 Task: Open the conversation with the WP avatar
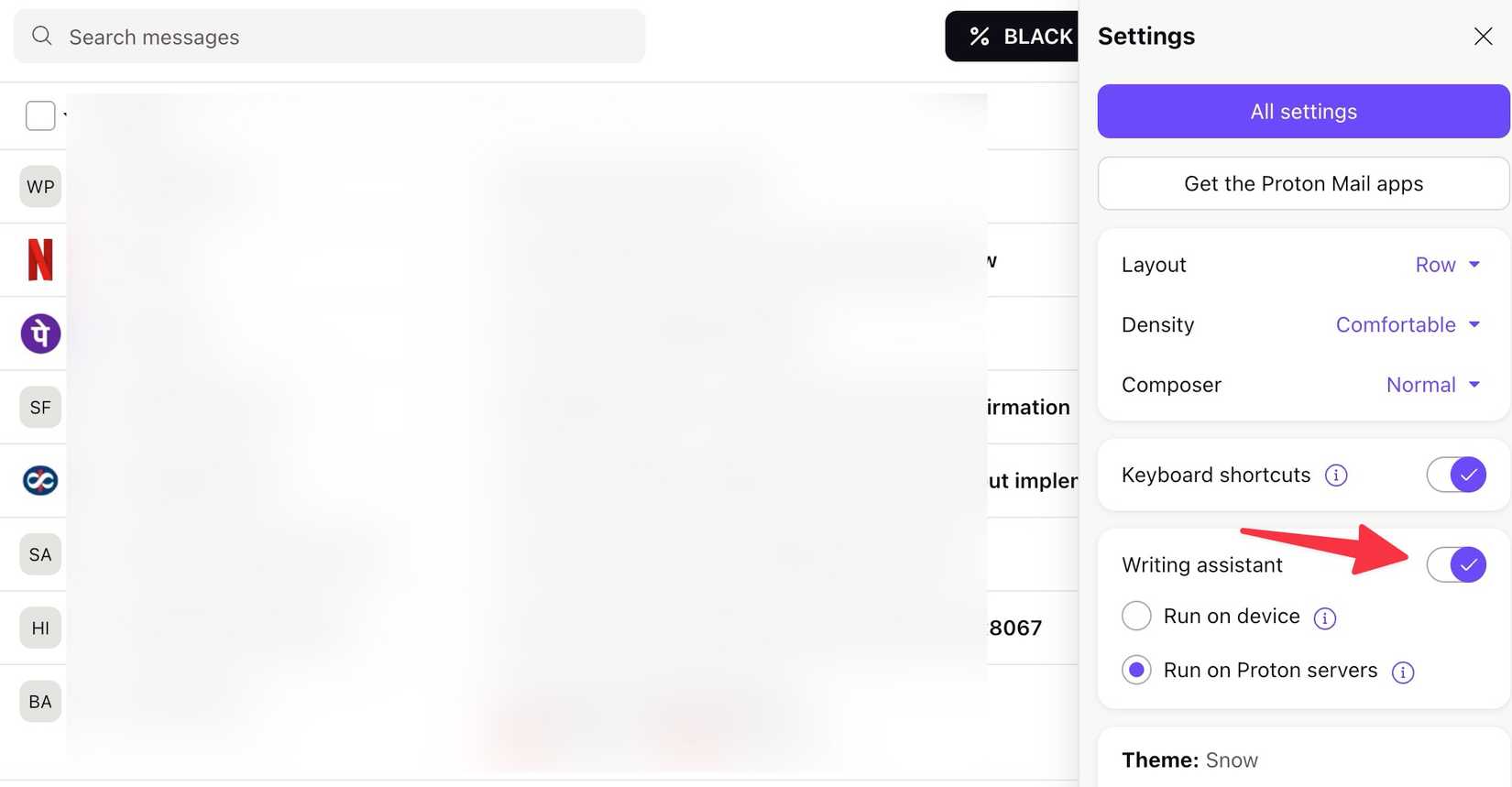39,186
